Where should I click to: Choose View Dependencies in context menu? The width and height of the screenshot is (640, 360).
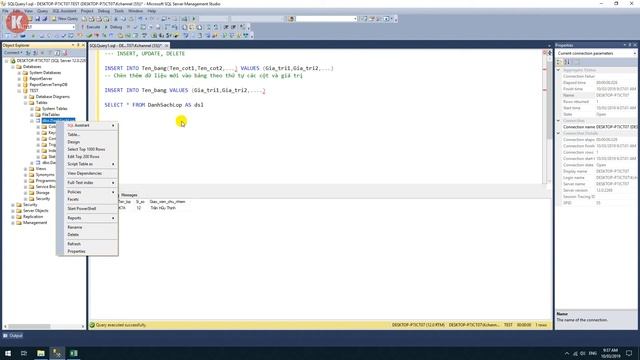[x=91, y=173]
